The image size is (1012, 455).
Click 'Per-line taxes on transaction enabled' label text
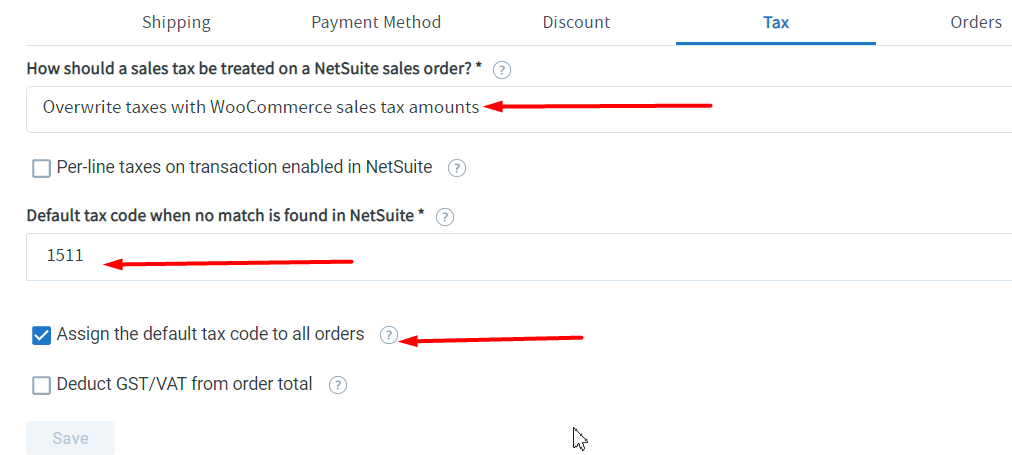point(245,167)
